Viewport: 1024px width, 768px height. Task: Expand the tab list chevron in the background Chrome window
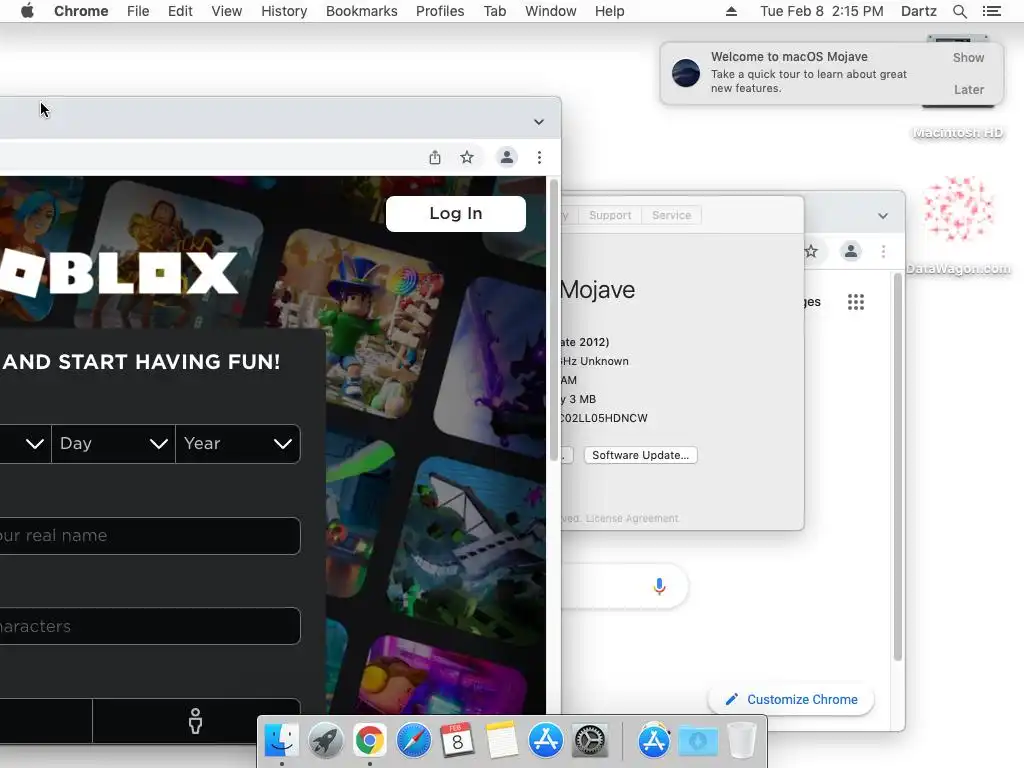(883, 216)
